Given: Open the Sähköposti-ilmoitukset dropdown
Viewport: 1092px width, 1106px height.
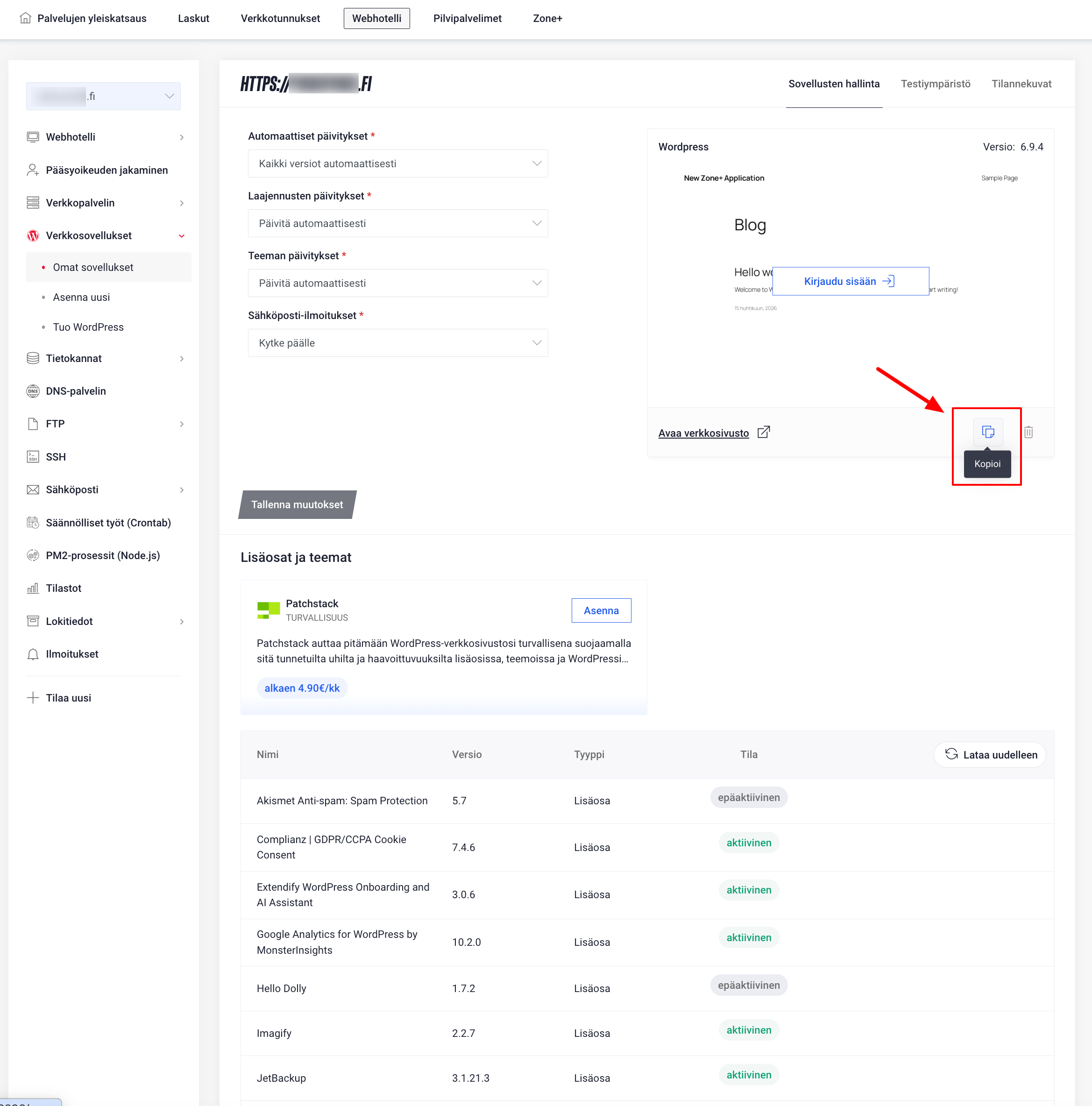Looking at the screenshot, I should coord(398,343).
